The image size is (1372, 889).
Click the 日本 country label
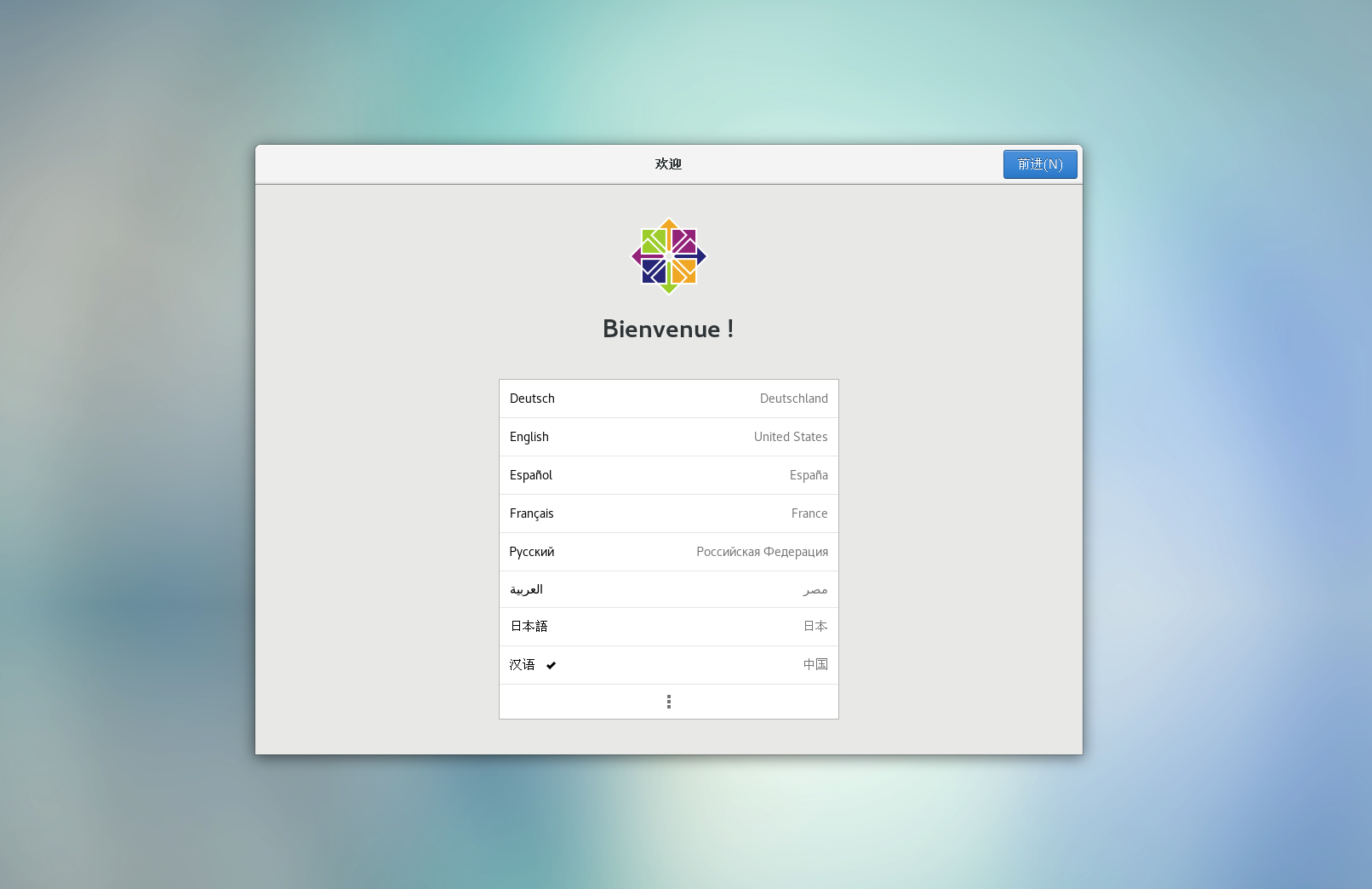point(815,626)
